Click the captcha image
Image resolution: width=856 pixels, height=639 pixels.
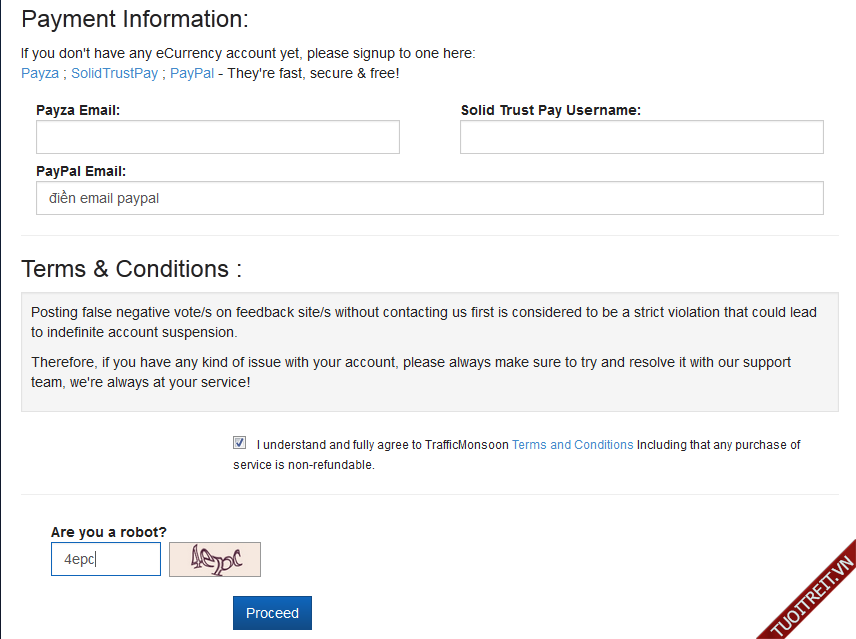215,559
